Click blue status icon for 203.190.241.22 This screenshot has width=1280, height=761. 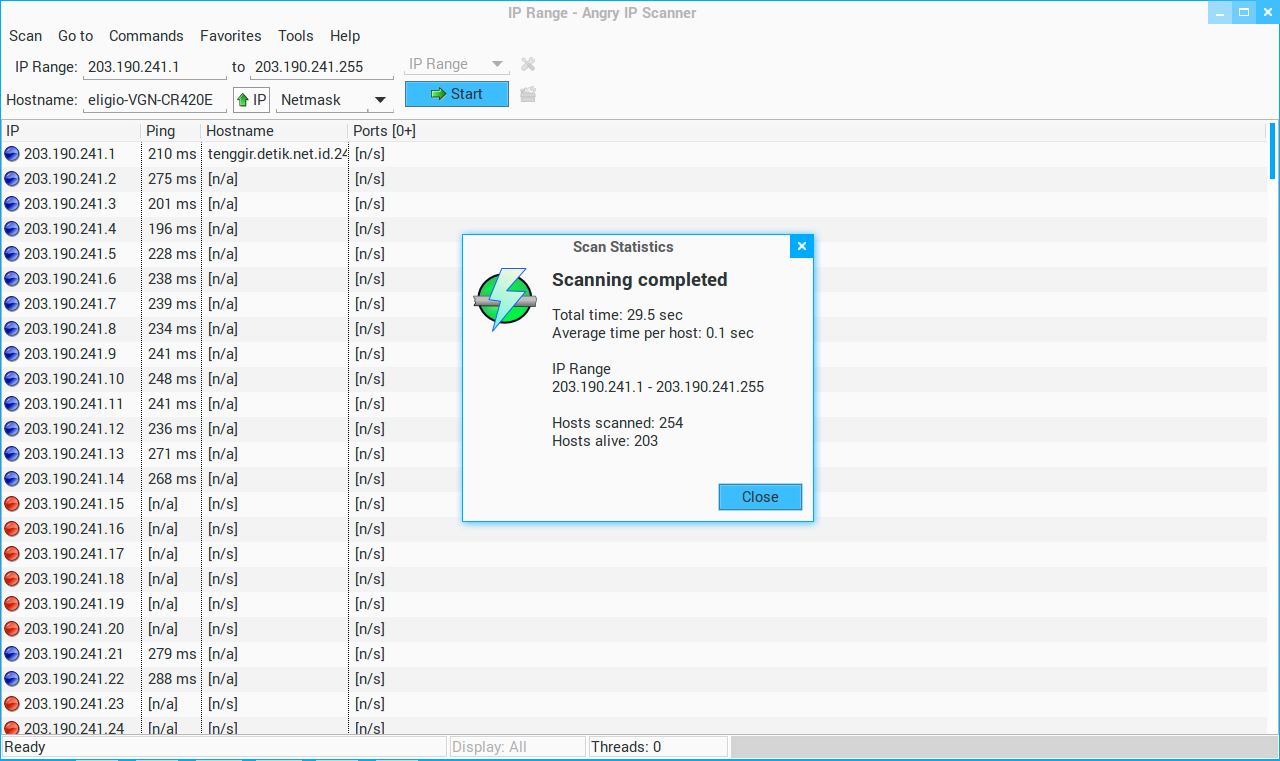pos(12,679)
